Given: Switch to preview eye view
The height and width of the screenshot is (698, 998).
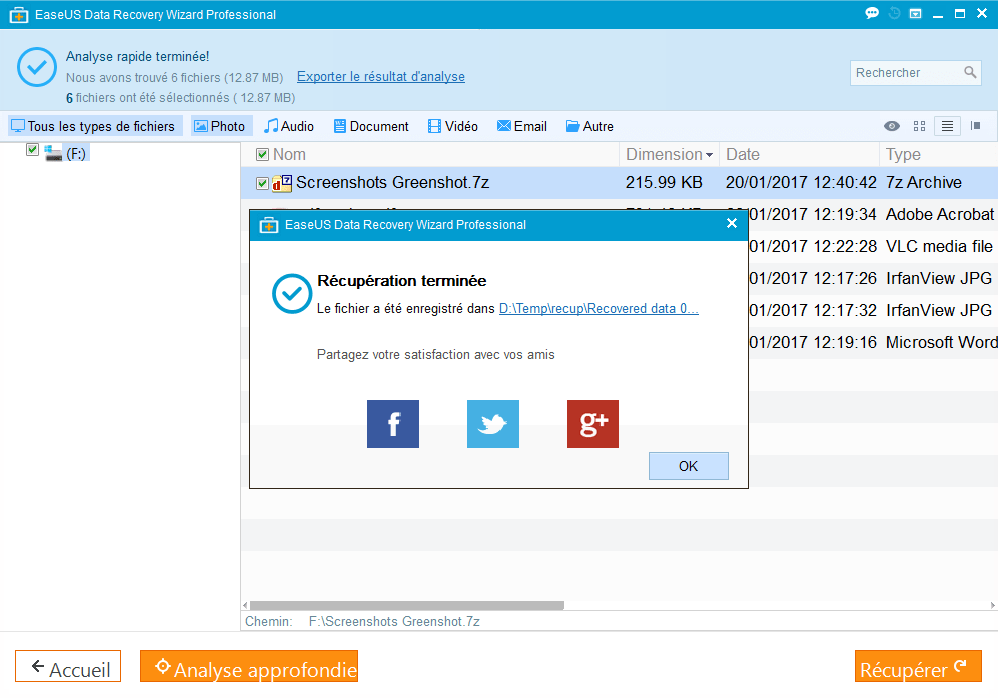Looking at the screenshot, I should coord(892,126).
